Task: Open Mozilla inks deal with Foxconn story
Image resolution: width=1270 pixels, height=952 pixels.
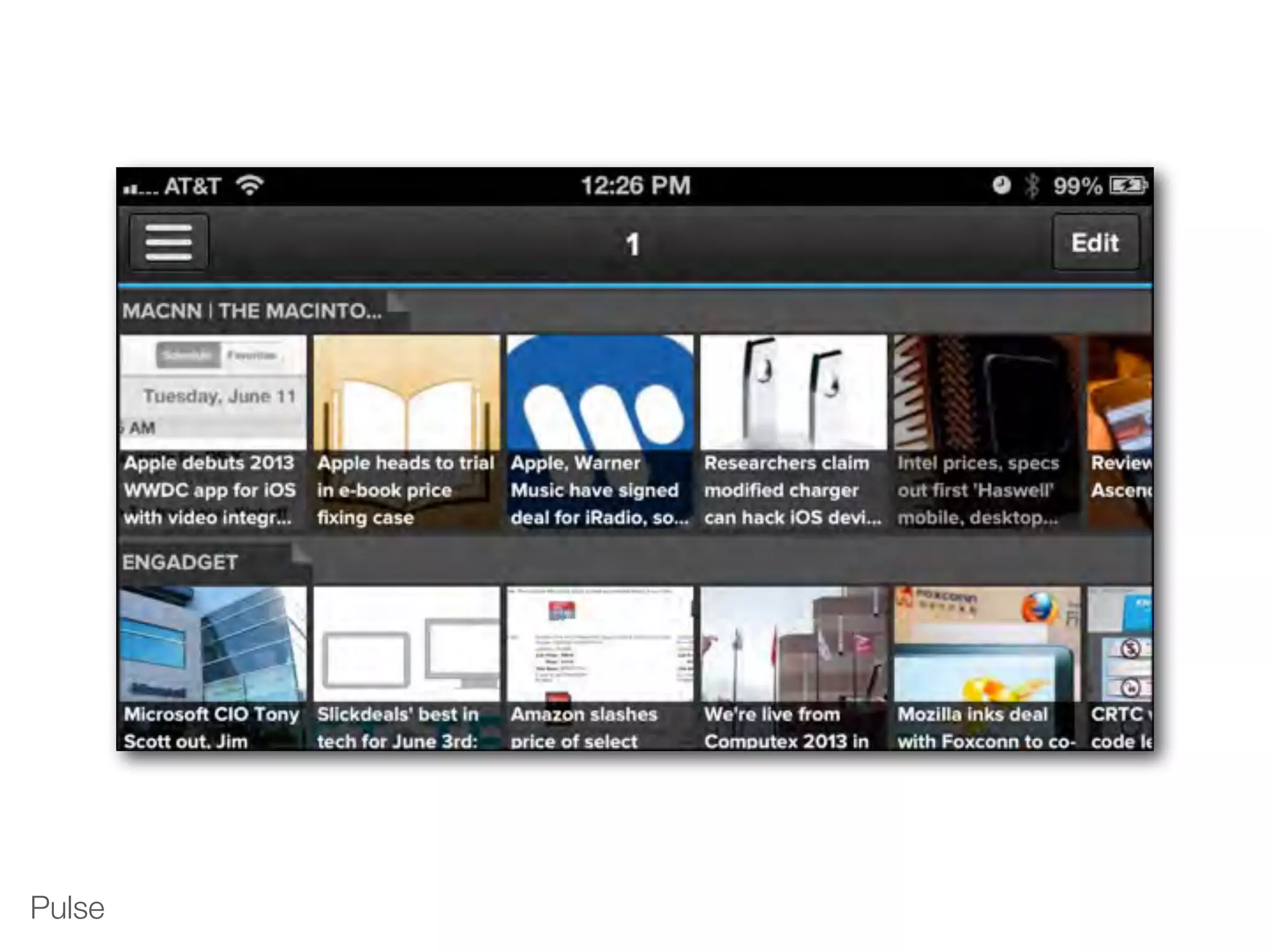Action: click(x=987, y=668)
